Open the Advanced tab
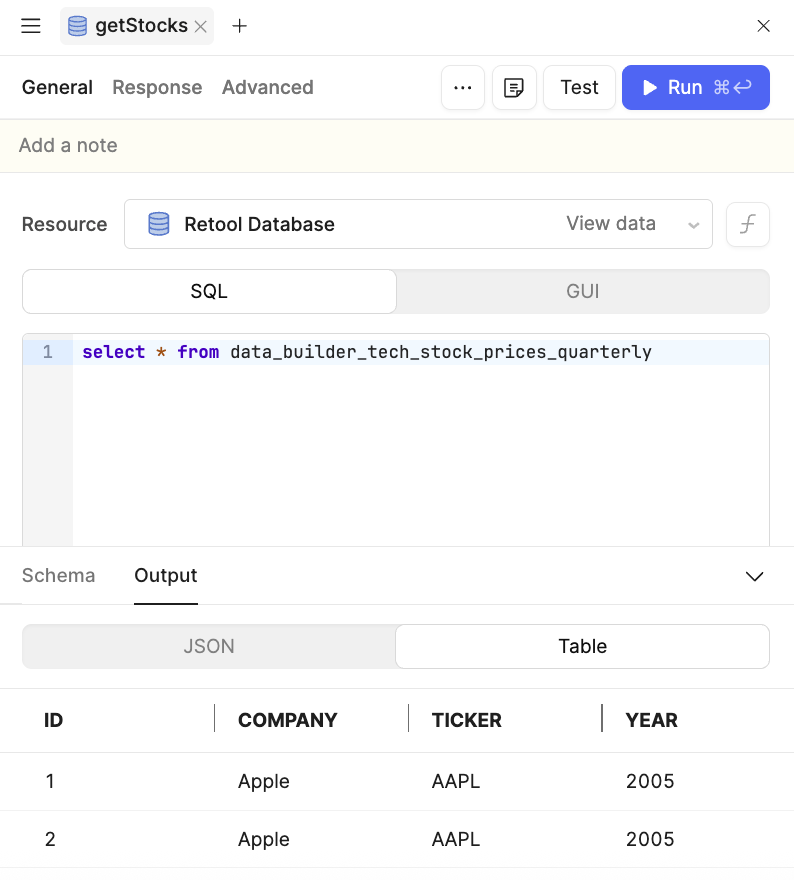 (x=268, y=88)
